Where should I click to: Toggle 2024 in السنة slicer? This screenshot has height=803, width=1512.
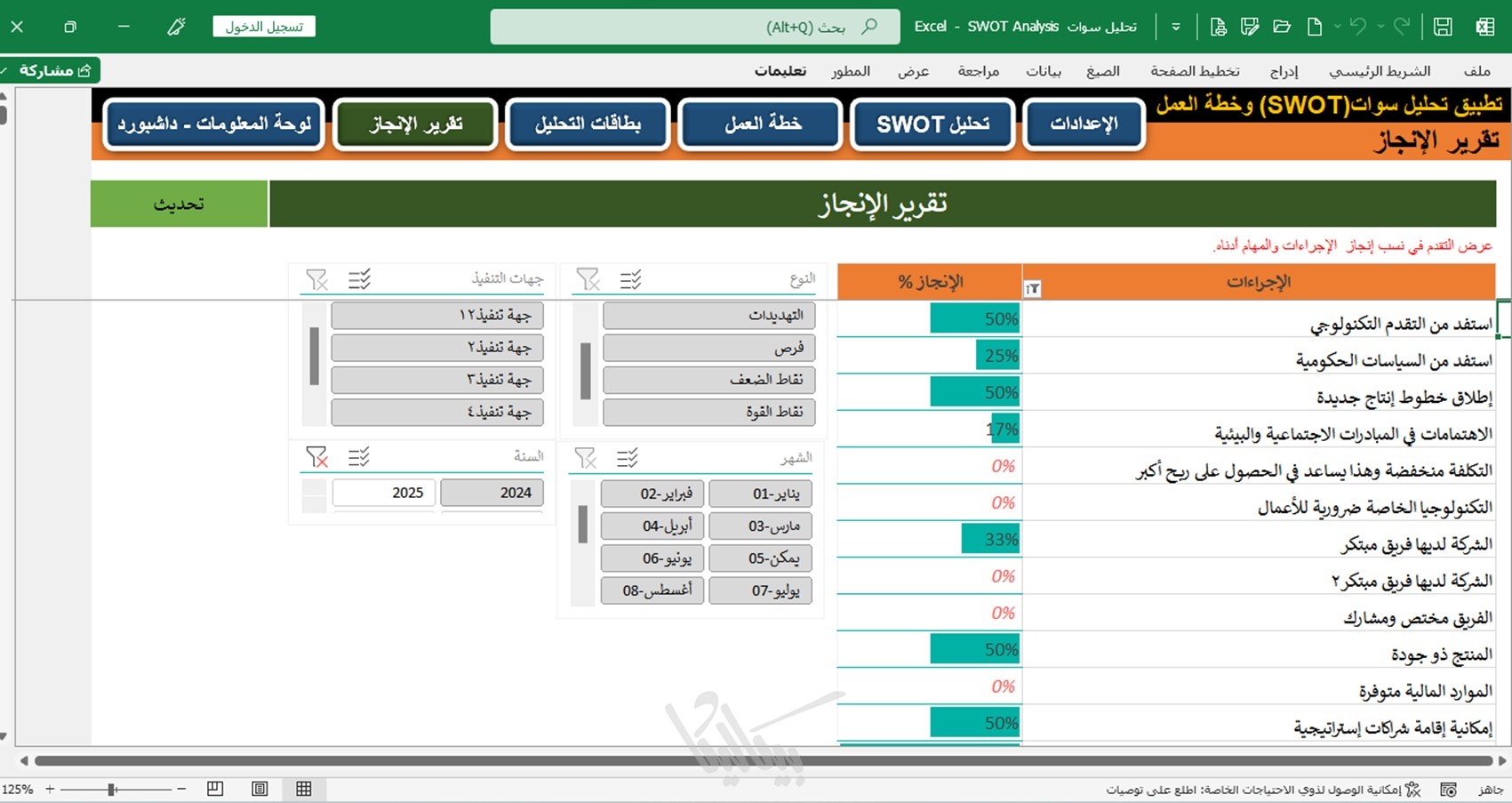pos(492,493)
